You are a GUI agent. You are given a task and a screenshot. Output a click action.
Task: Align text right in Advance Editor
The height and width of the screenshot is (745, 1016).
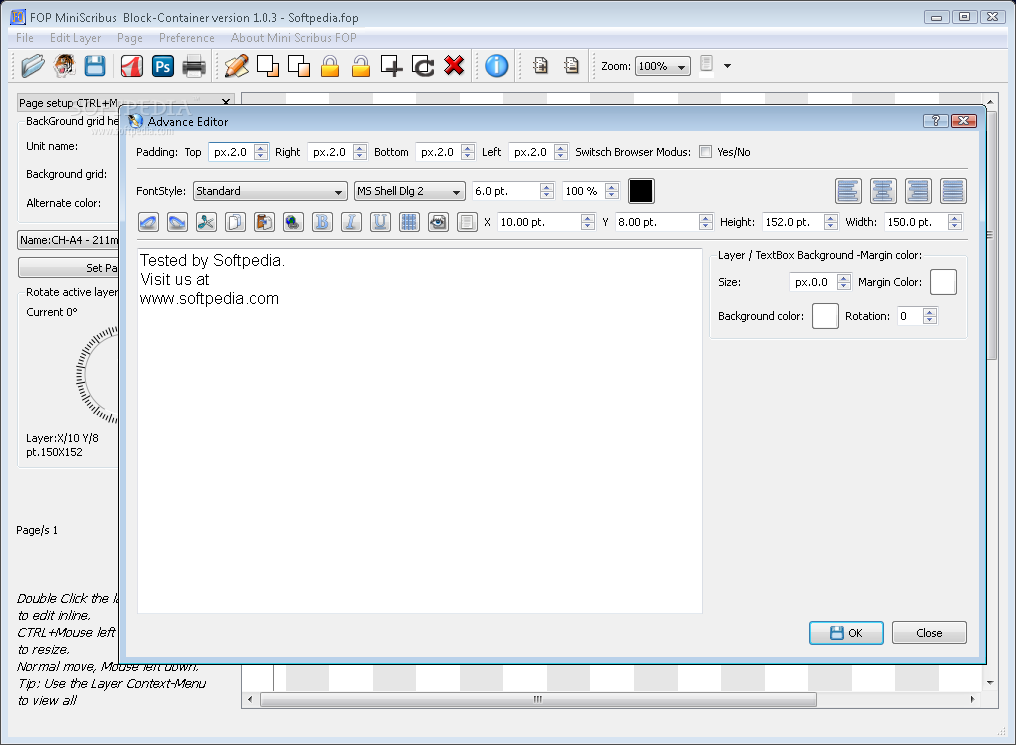tap(918, 191)
